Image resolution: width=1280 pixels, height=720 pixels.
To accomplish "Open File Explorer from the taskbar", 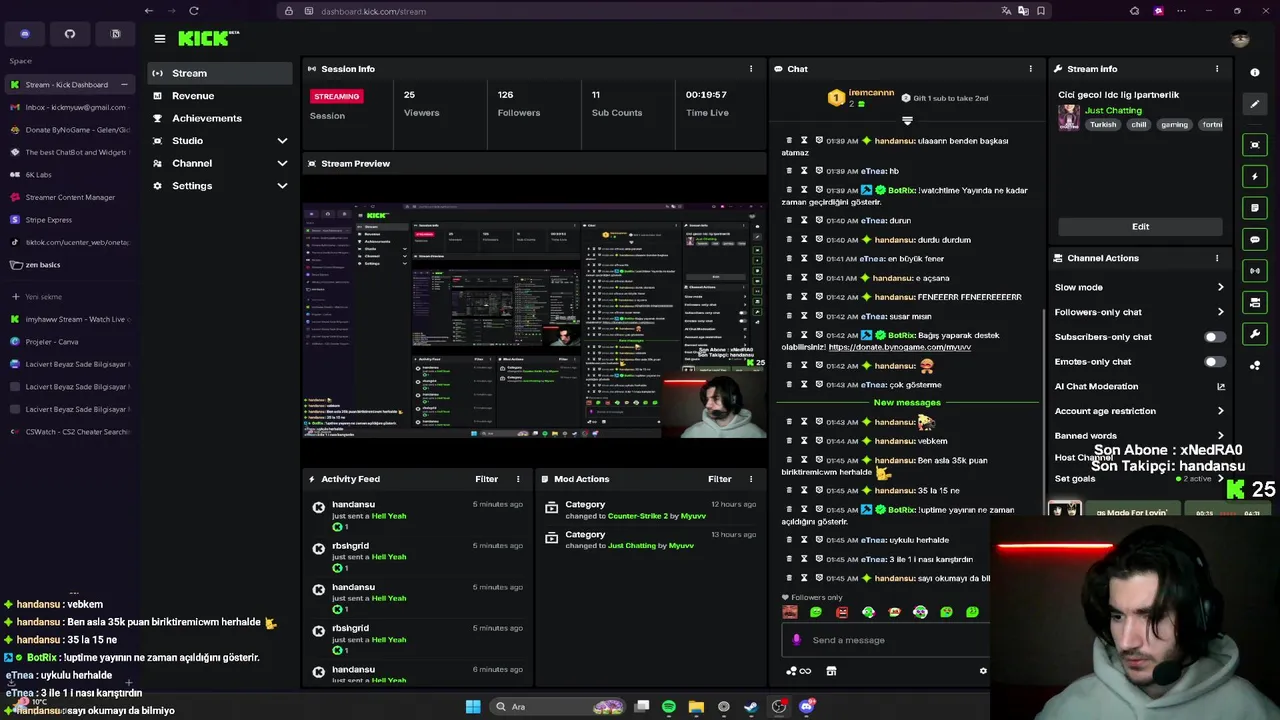I will [696, 706].
